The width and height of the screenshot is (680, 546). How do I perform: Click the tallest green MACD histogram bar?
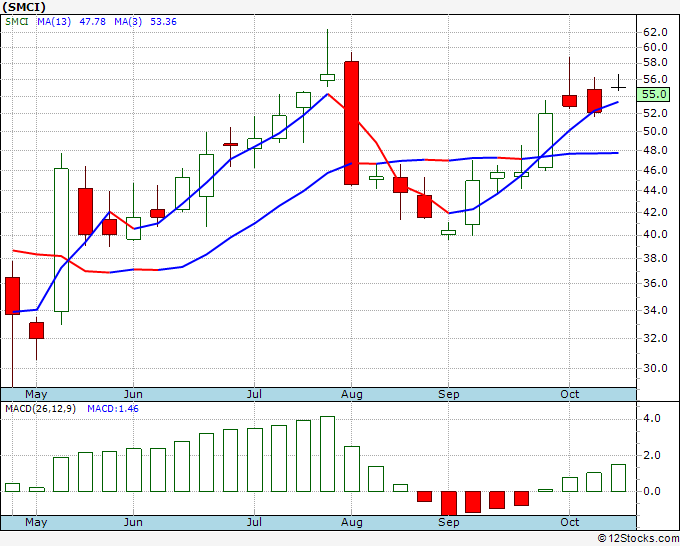tap(327, 454)
